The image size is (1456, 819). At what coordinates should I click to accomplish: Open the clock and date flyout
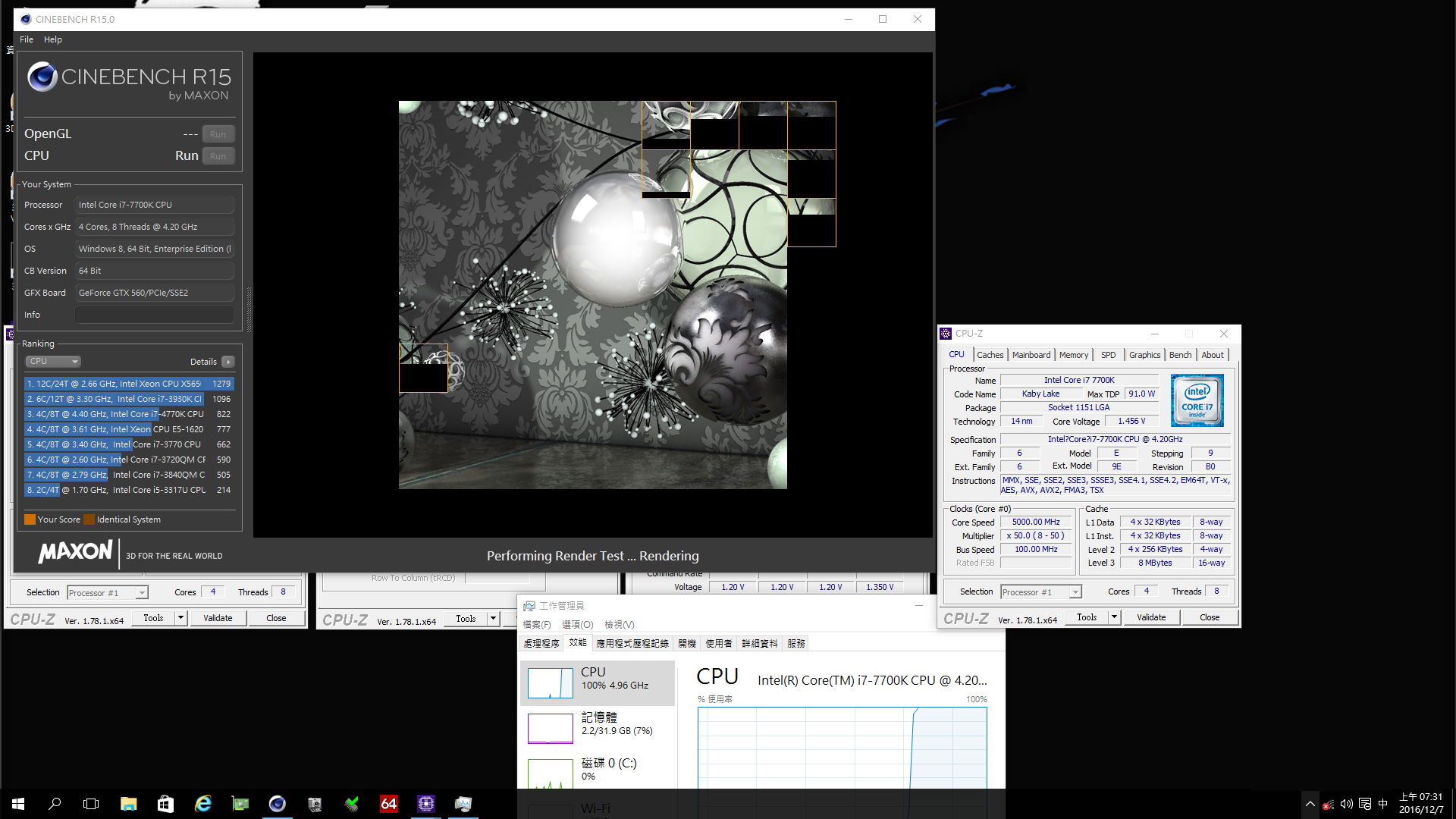[x=1421, y=804]
